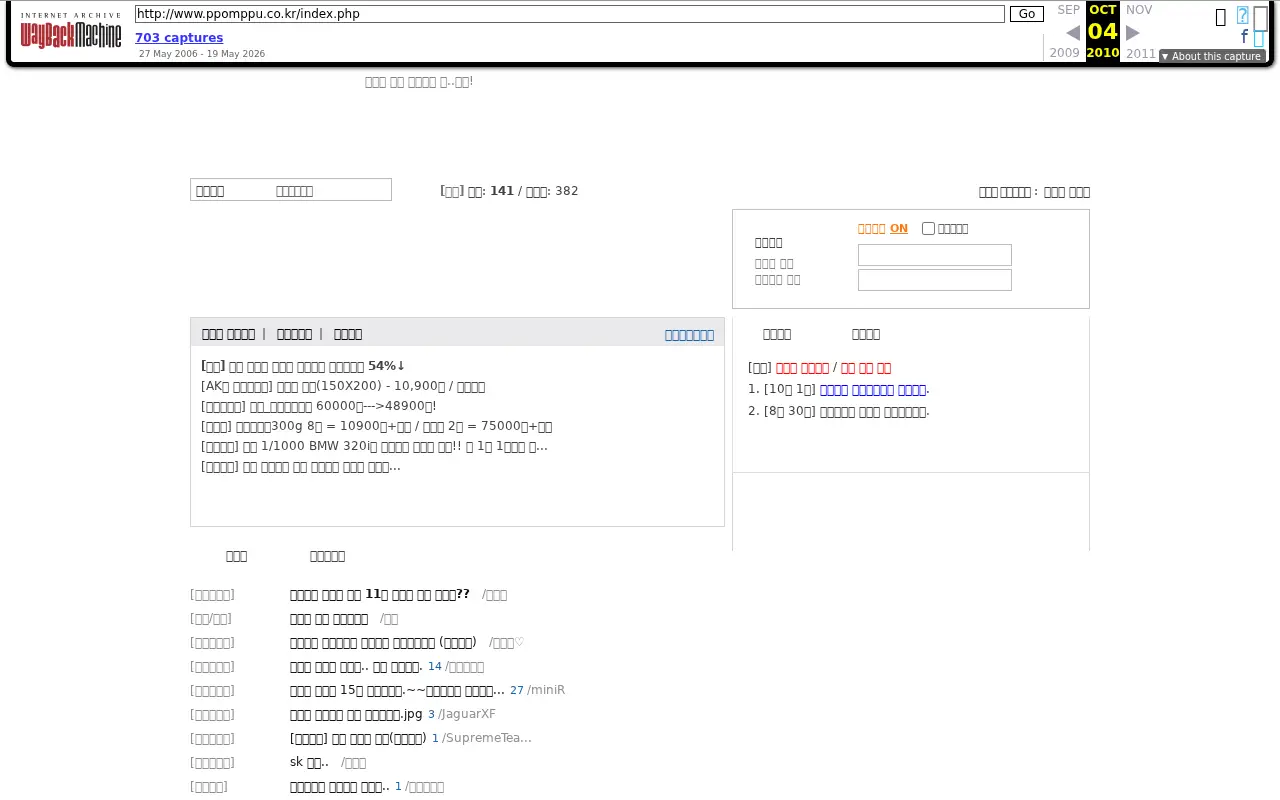Open the .jpg post by JaguarXF

[356, 714]
